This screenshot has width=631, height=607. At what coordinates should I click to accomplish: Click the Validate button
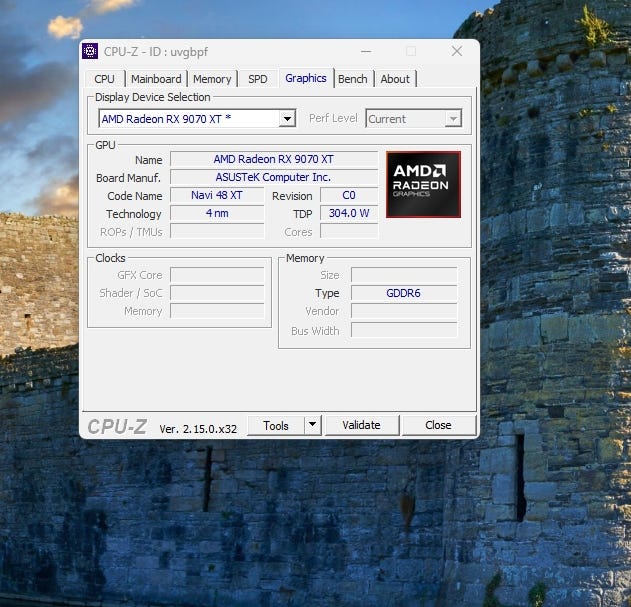[361, 425]
